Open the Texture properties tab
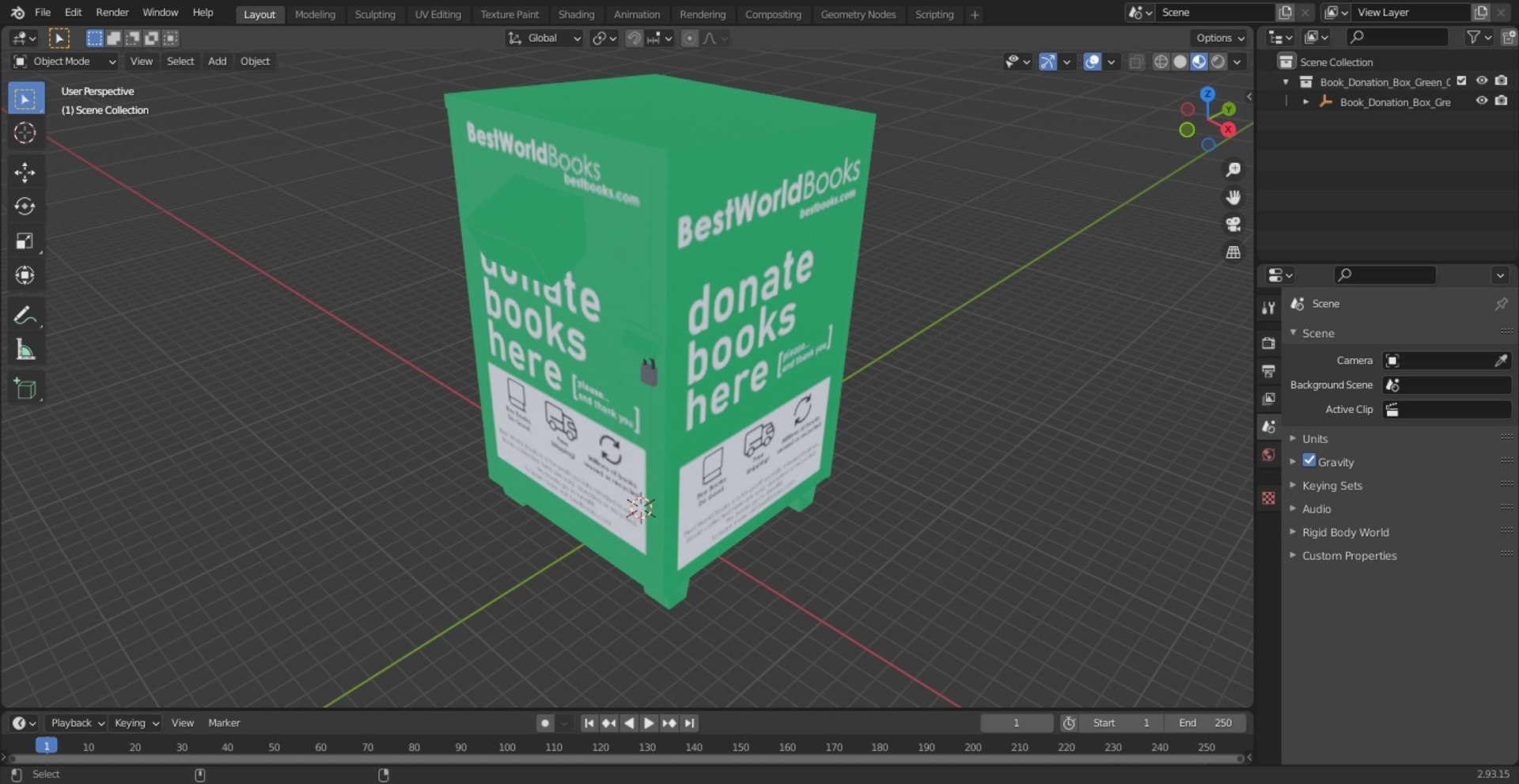This screenshot has width=1519, height=784. pos(1268,498)
